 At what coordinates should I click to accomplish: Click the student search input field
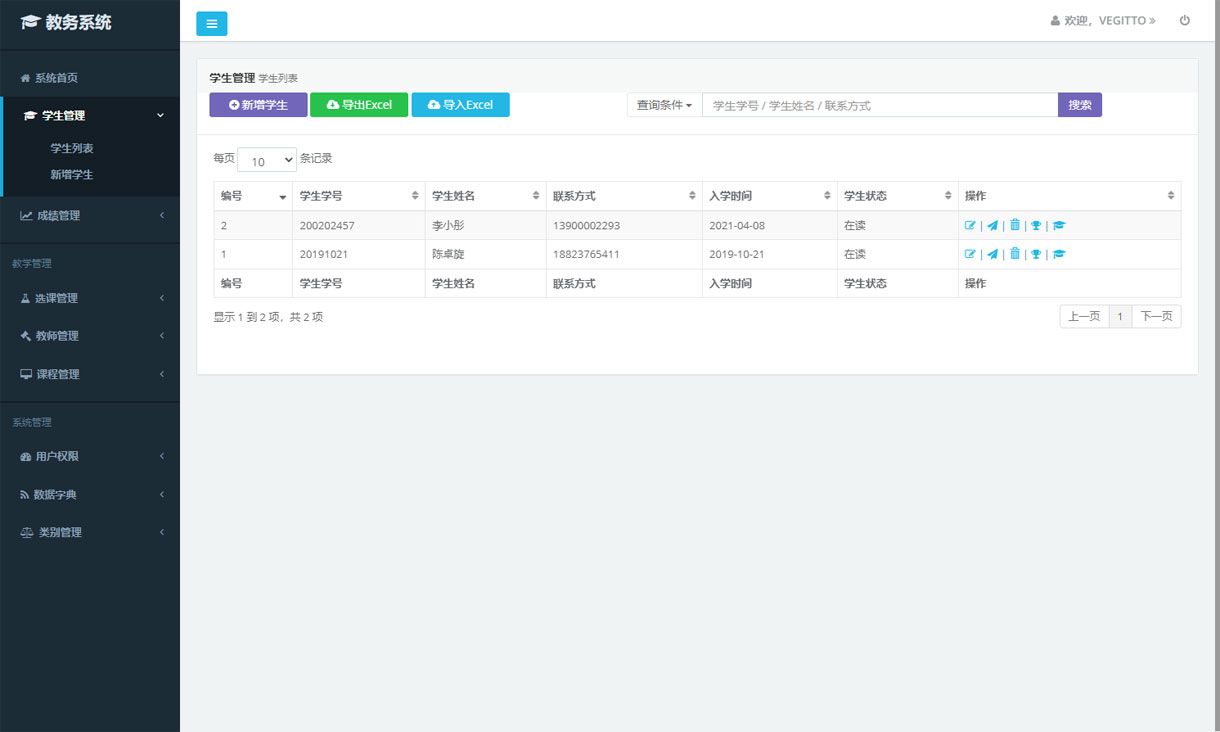(880, 105)
